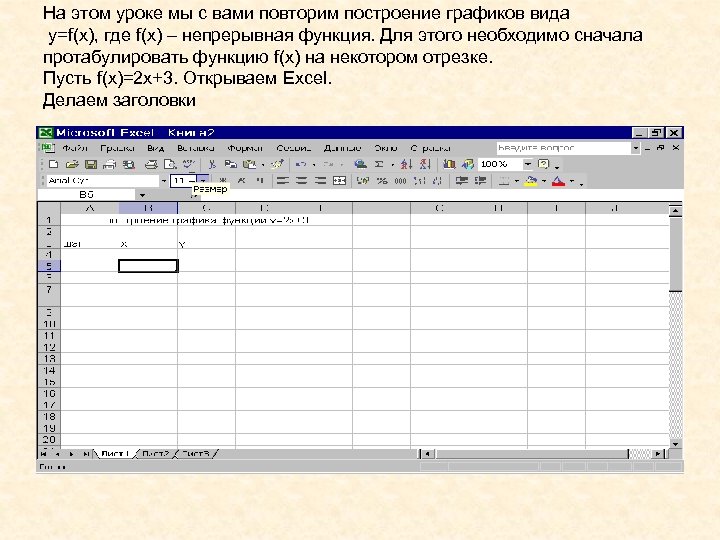Click the vertical scrollbar down arrow
Screen dimensions: 720x540
coord(675,444)
